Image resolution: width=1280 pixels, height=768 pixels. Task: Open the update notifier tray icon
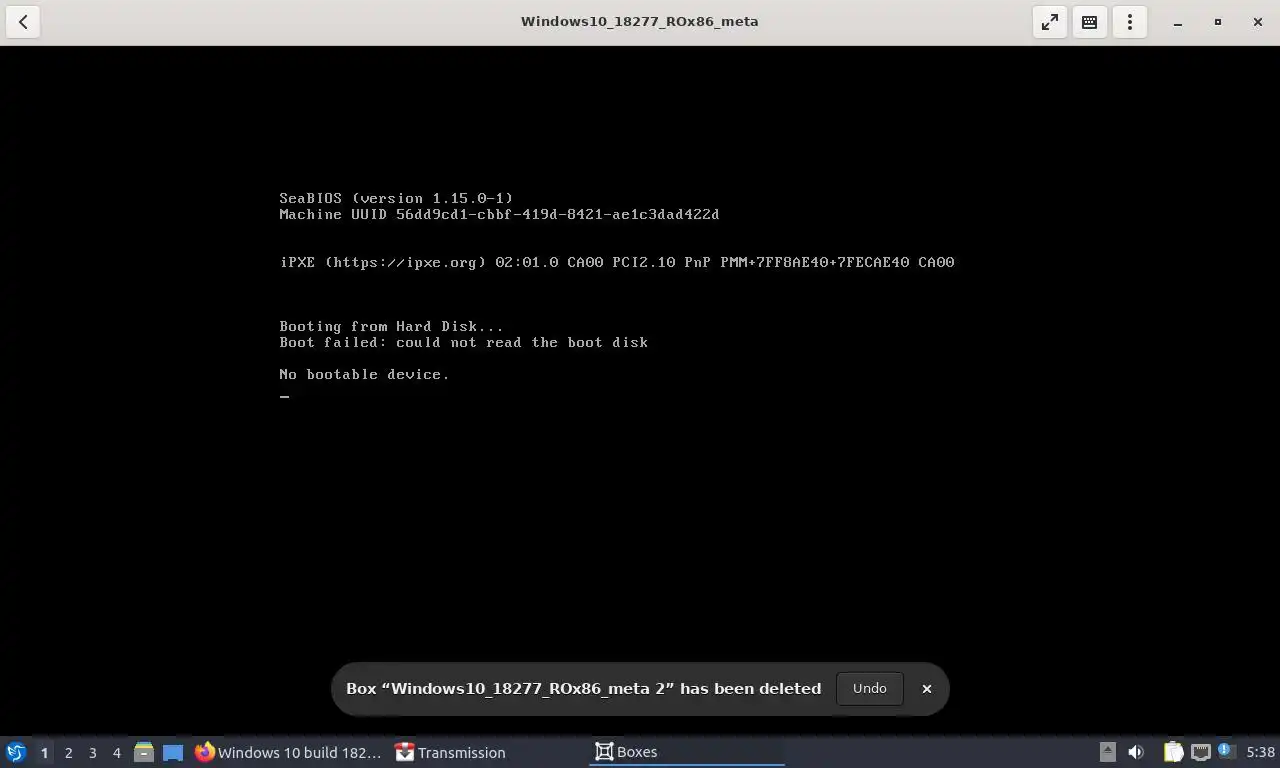click(x=1226, y=751)
